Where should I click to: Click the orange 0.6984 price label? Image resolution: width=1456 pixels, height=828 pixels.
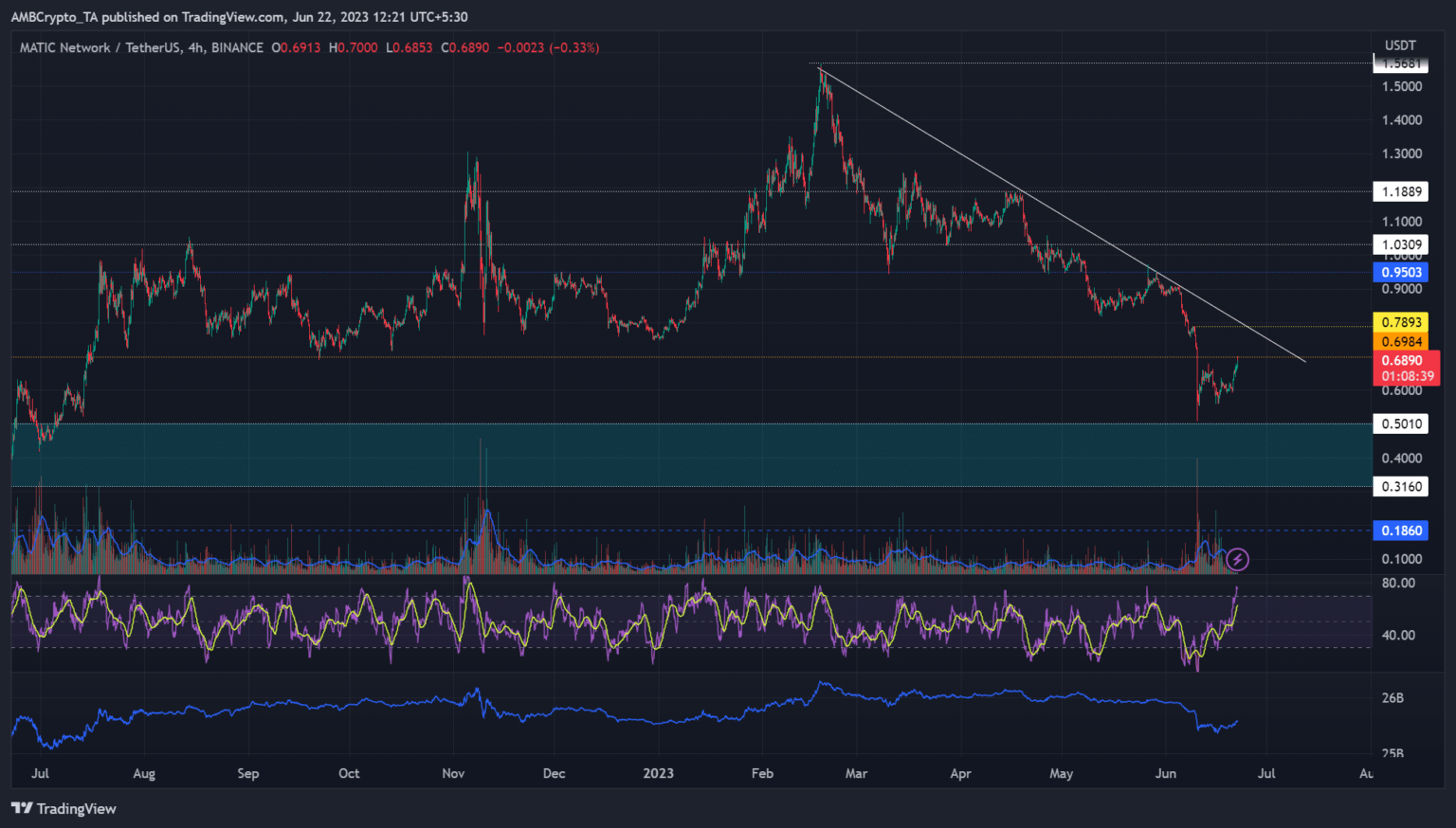pos(1401,342)
